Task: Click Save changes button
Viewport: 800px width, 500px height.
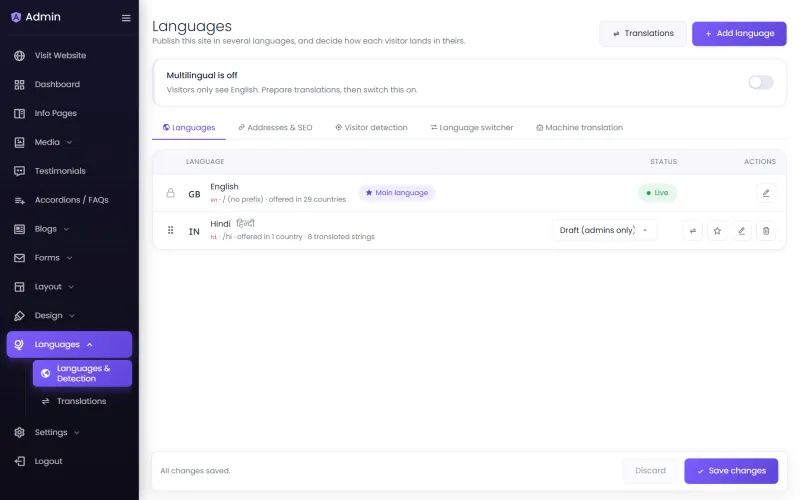Action: click(731, 471)
